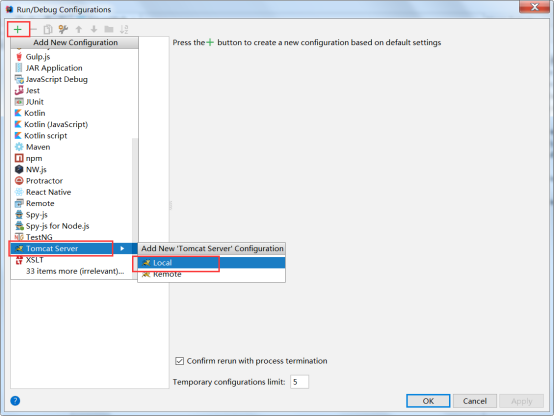Viewport: 554px width, 416px height.
Task: Expand the Tomcat Server submenu arrow
Action: 122,248
